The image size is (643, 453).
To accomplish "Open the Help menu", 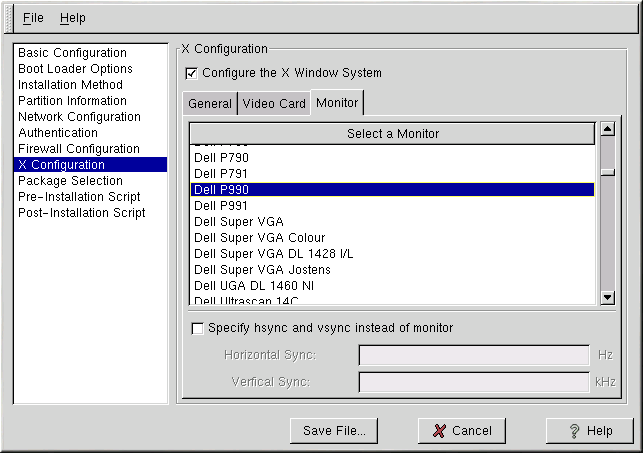I will (73, 18).
